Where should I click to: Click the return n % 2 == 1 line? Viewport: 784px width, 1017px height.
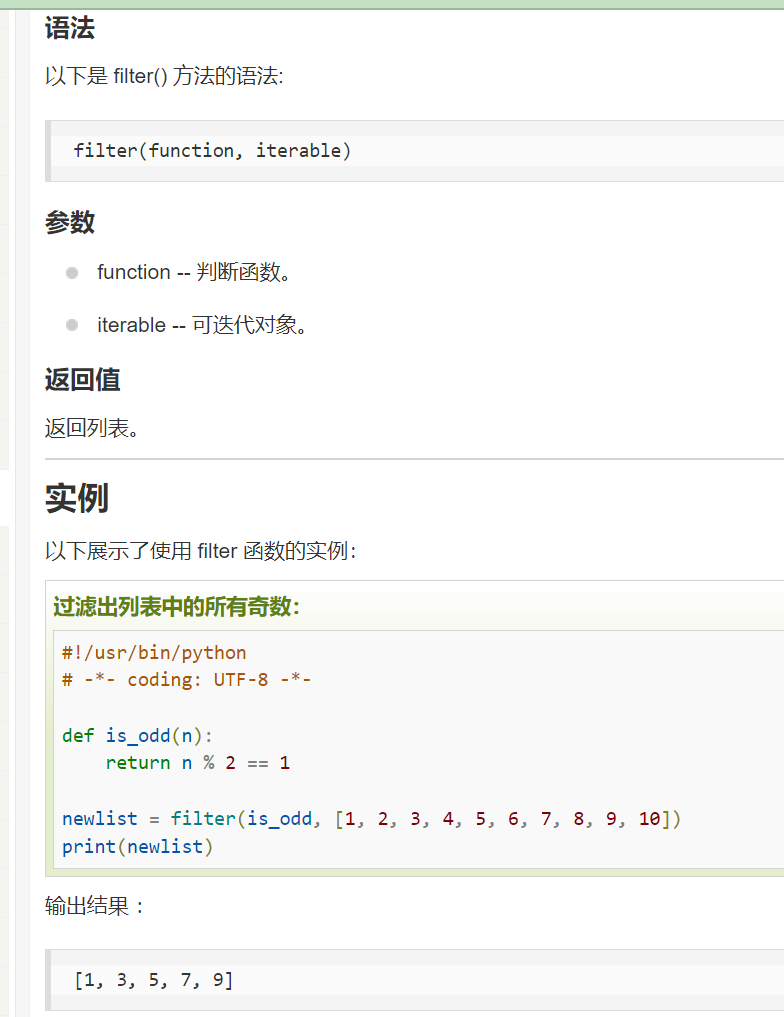pos(198,763)
